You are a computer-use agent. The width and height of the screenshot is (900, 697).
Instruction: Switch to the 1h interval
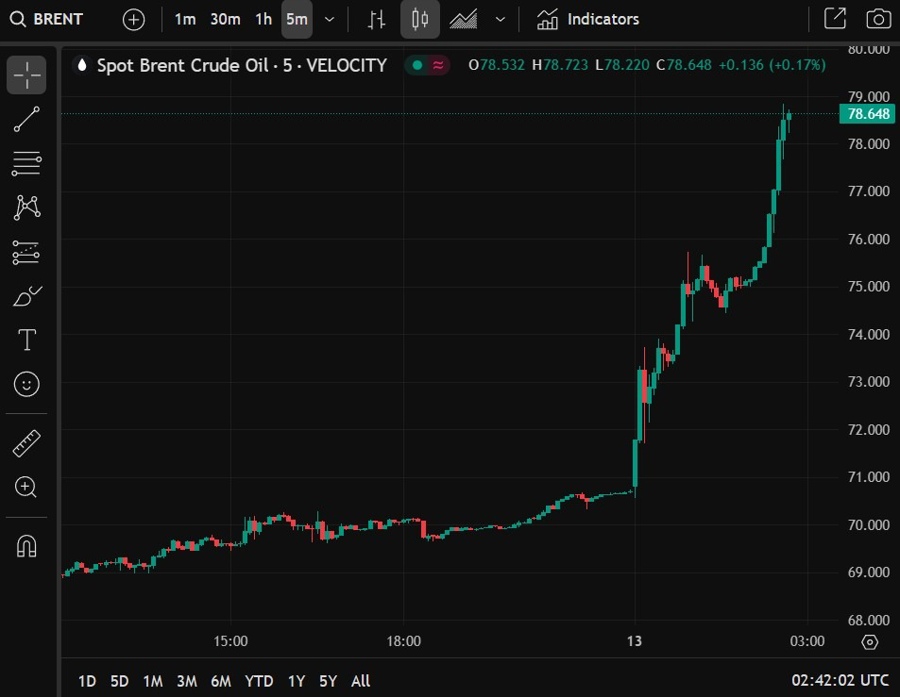click(x=263, y=19)
